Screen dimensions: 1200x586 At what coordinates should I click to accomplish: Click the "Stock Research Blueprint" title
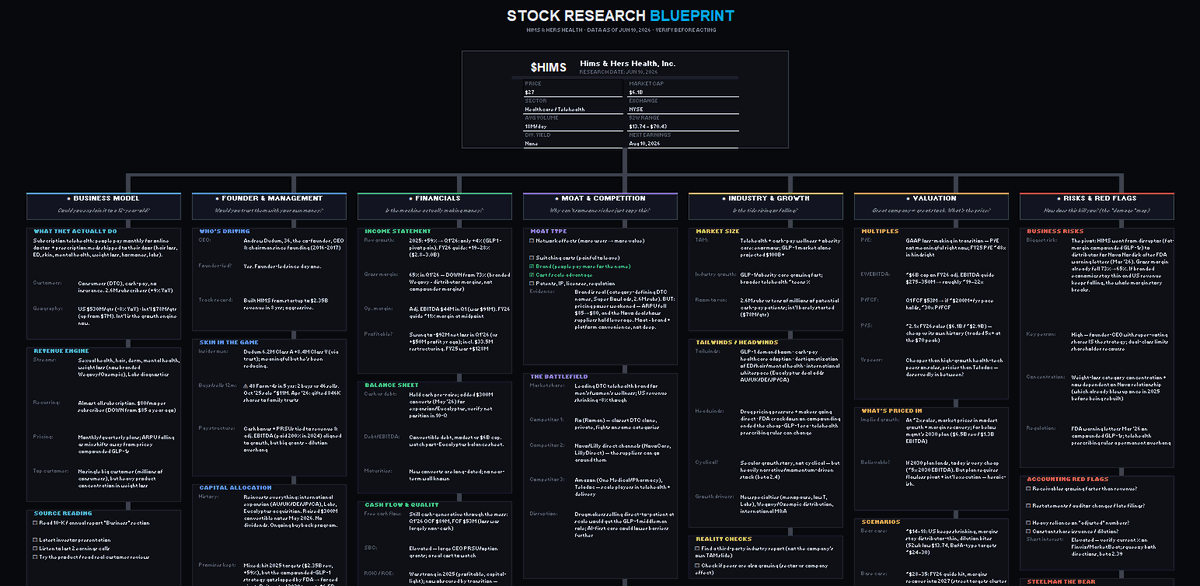coord(620,16)
